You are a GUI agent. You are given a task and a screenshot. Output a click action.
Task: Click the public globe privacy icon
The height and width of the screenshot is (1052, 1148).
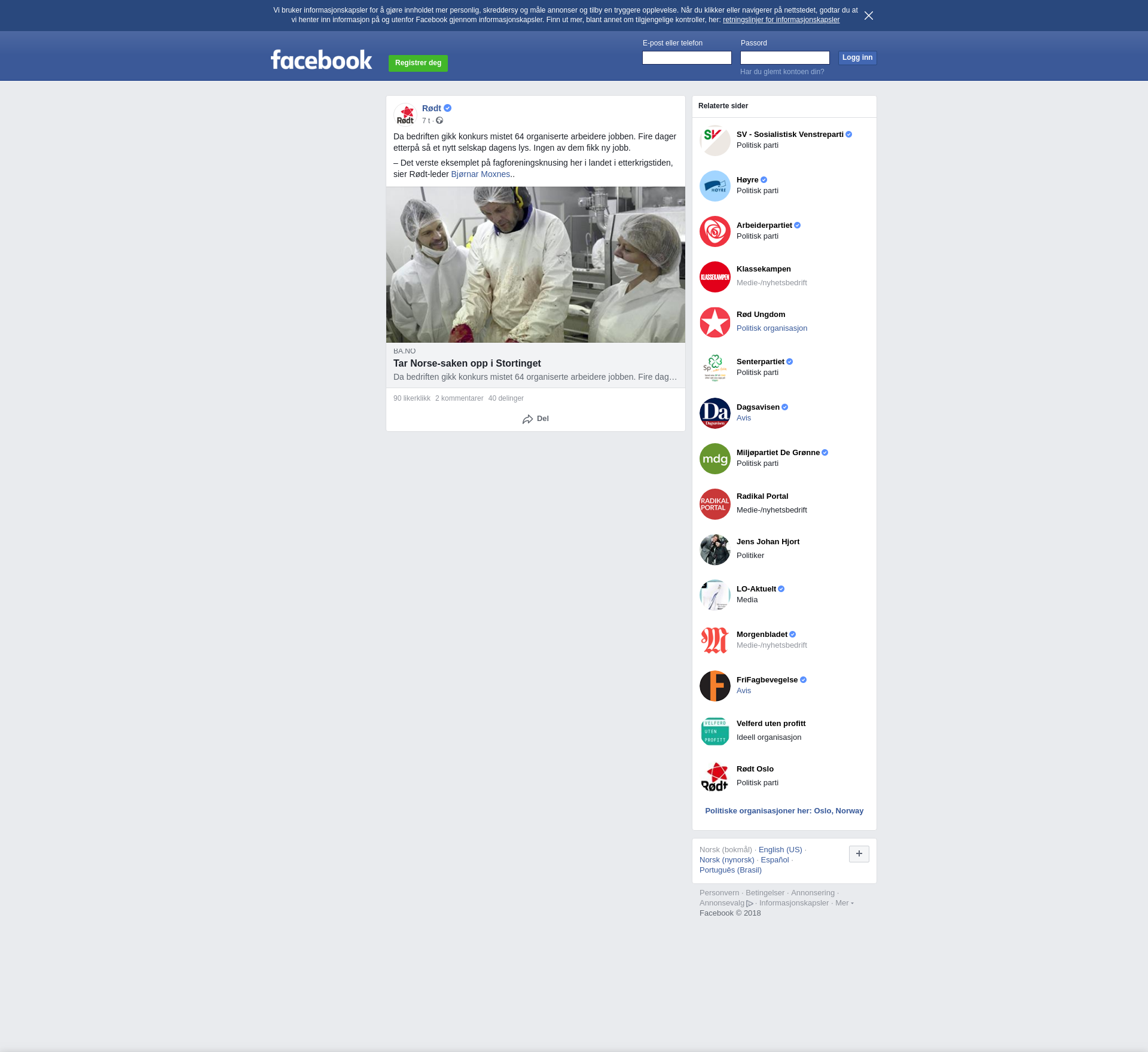click(x=439, y=121)
